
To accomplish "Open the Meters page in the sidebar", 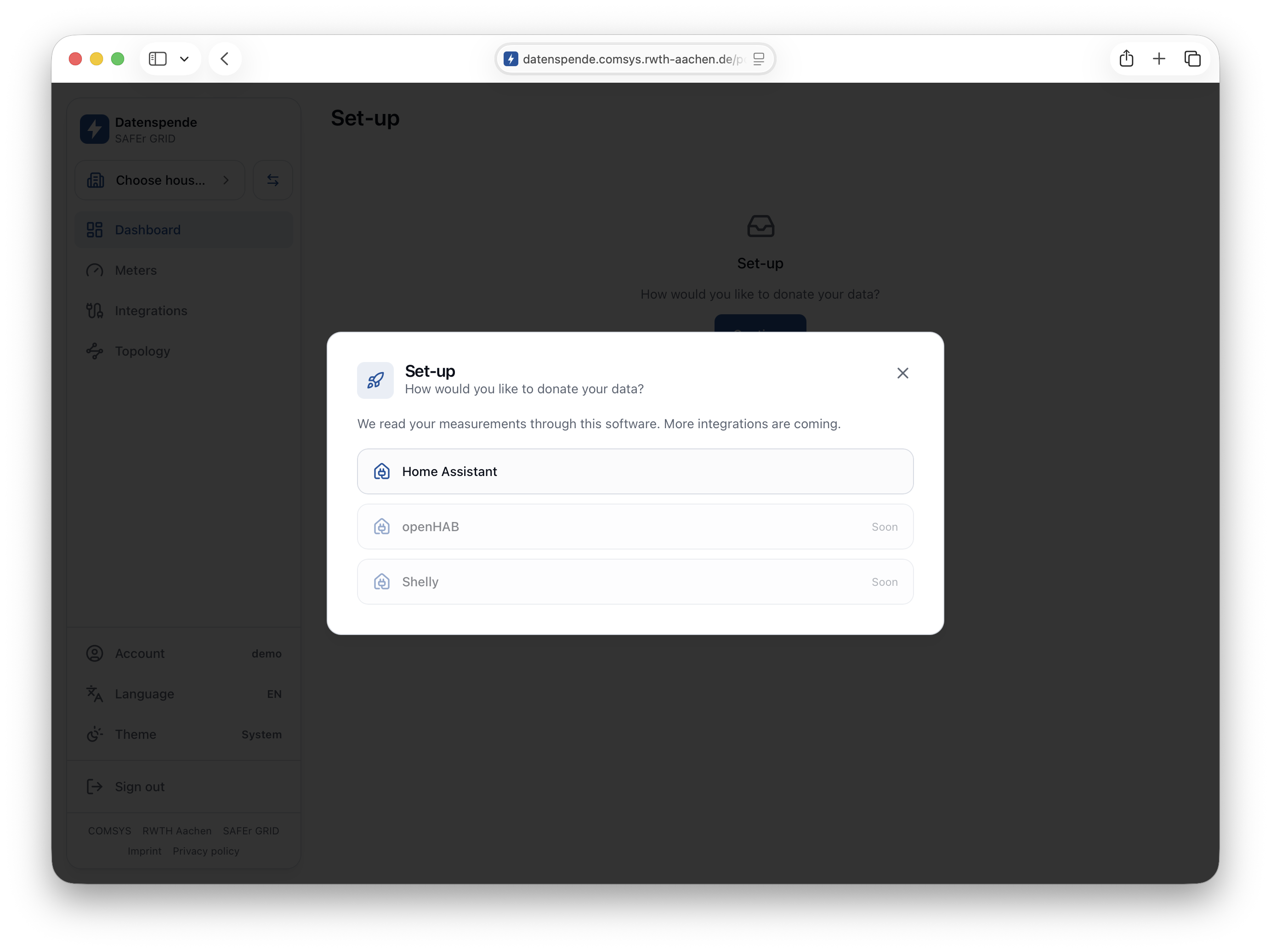I will click(x=184, y=270).
